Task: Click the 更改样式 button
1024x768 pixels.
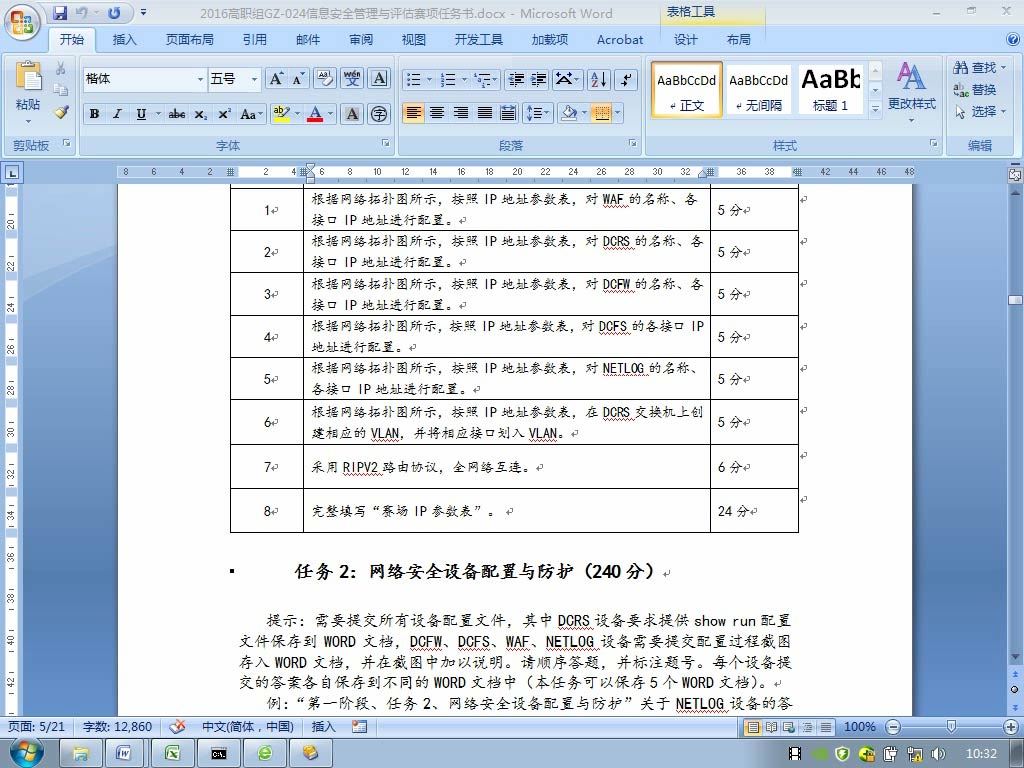Action: [912, 91]
